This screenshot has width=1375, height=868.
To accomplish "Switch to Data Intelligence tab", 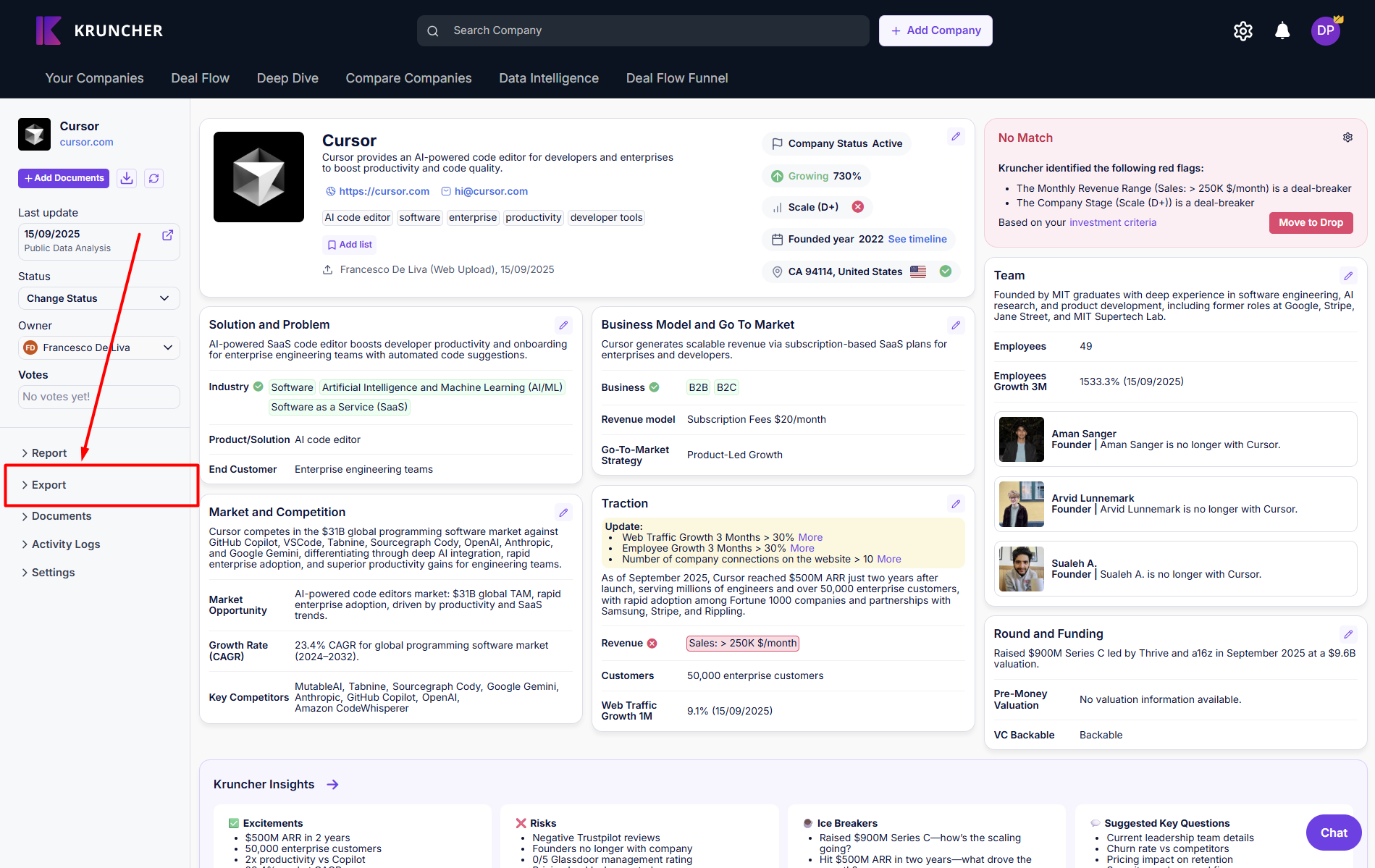I will tap(549, 78).
